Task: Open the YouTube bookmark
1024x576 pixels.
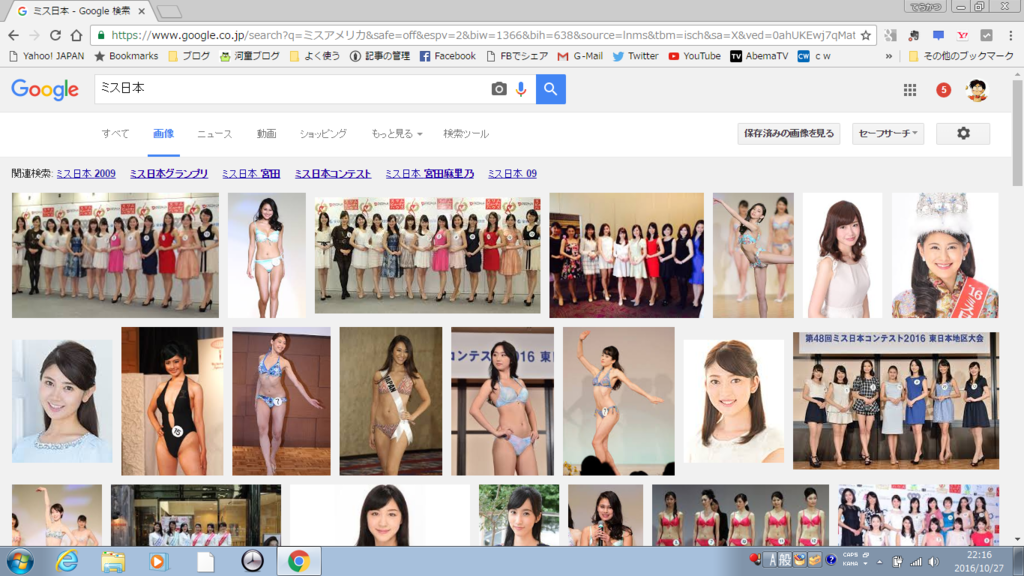Action: click(x=694, y=56)
